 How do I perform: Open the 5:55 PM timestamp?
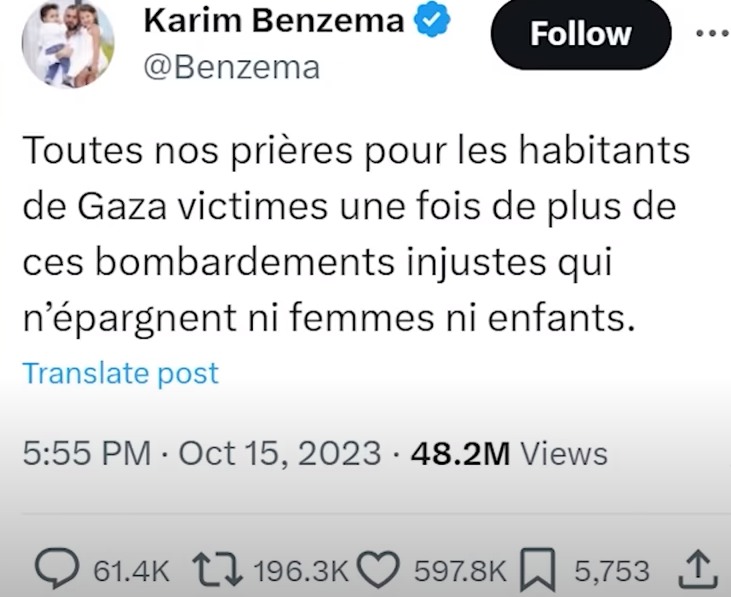tap(87, 453)
